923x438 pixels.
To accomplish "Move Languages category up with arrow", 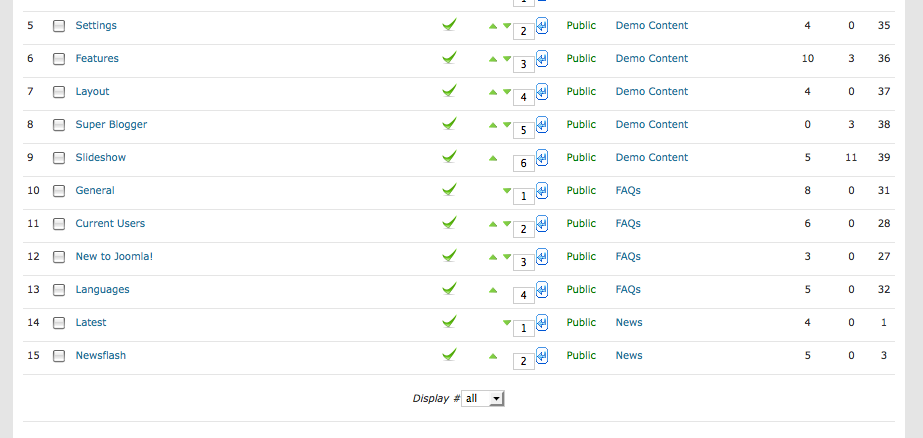I will (493, 290).
